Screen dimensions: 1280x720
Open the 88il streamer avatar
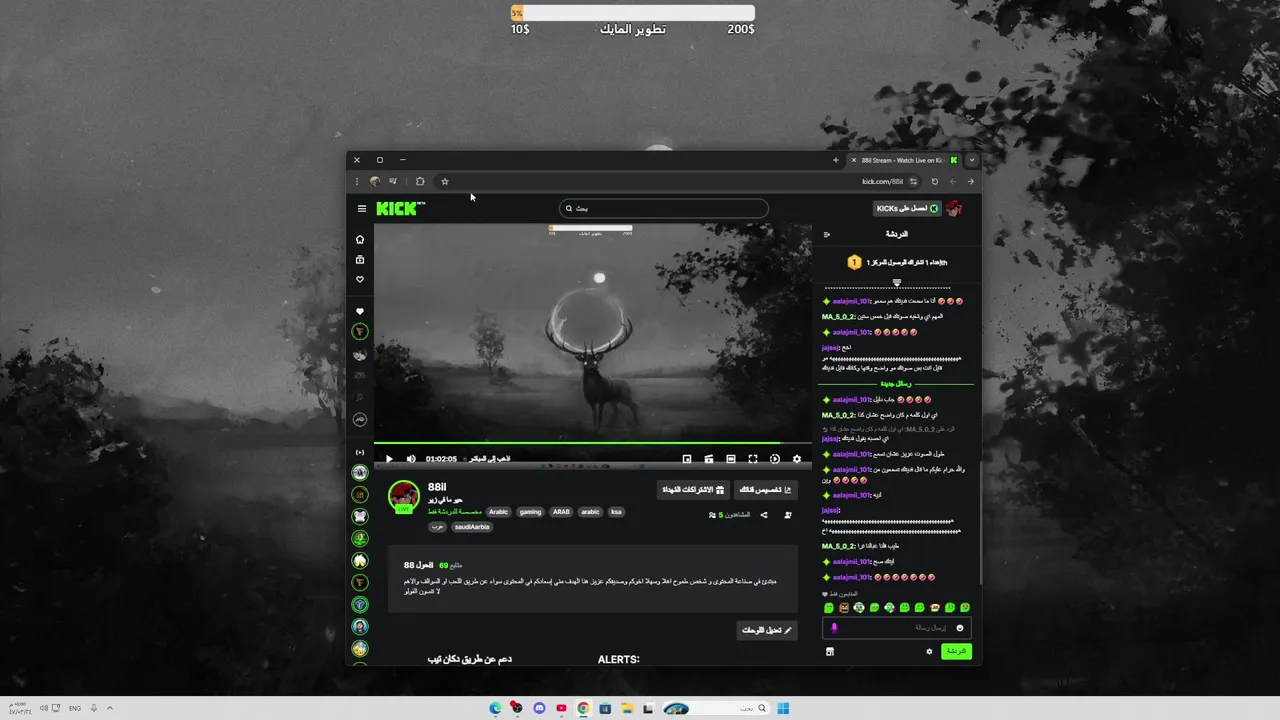coord(404,496)
